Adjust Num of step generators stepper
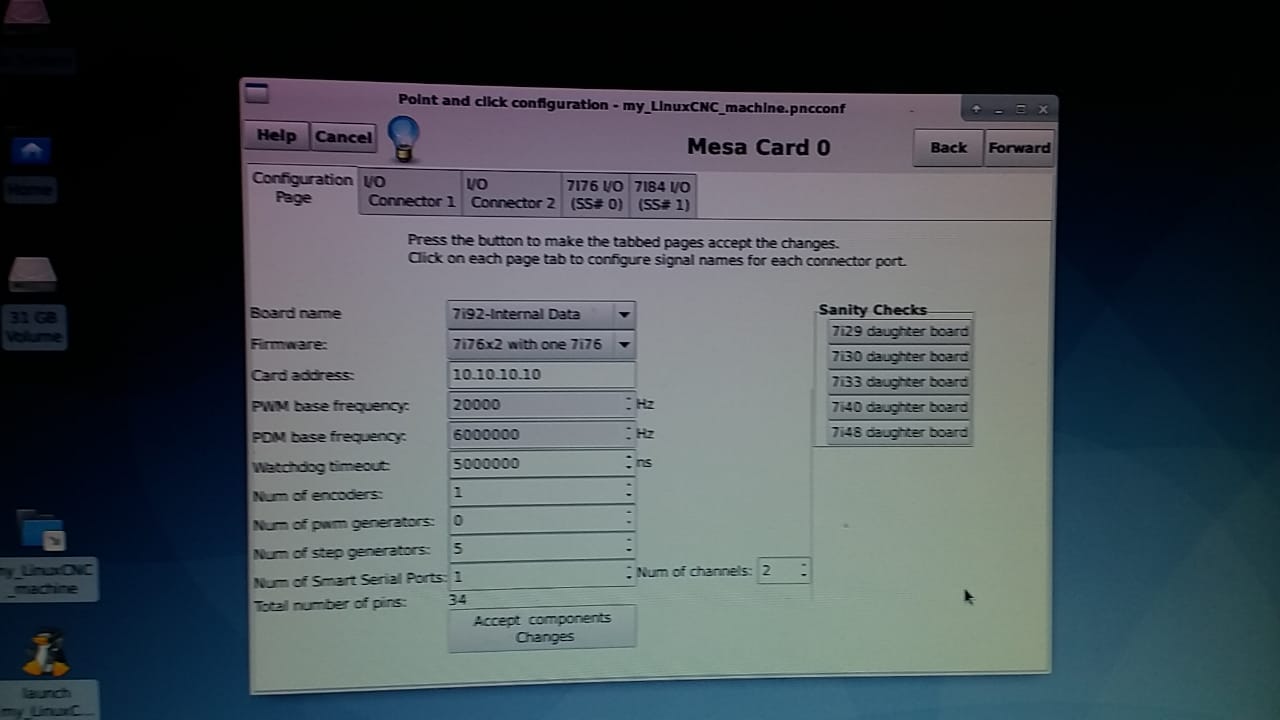The image size is (1280, 720). (x=629, y=548)
